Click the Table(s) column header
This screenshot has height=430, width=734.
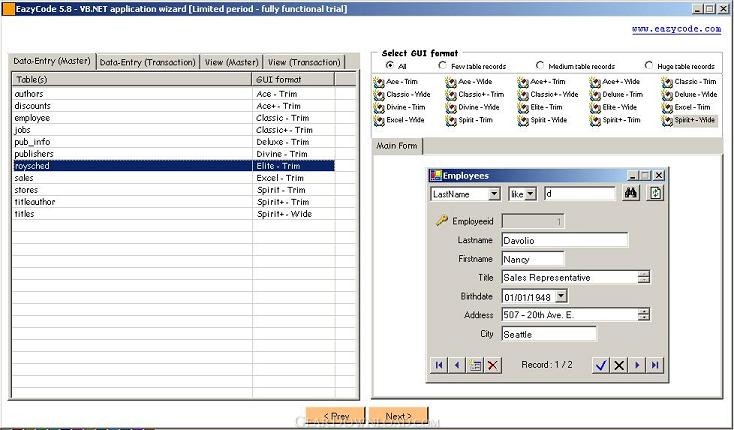tap(132, 80)
